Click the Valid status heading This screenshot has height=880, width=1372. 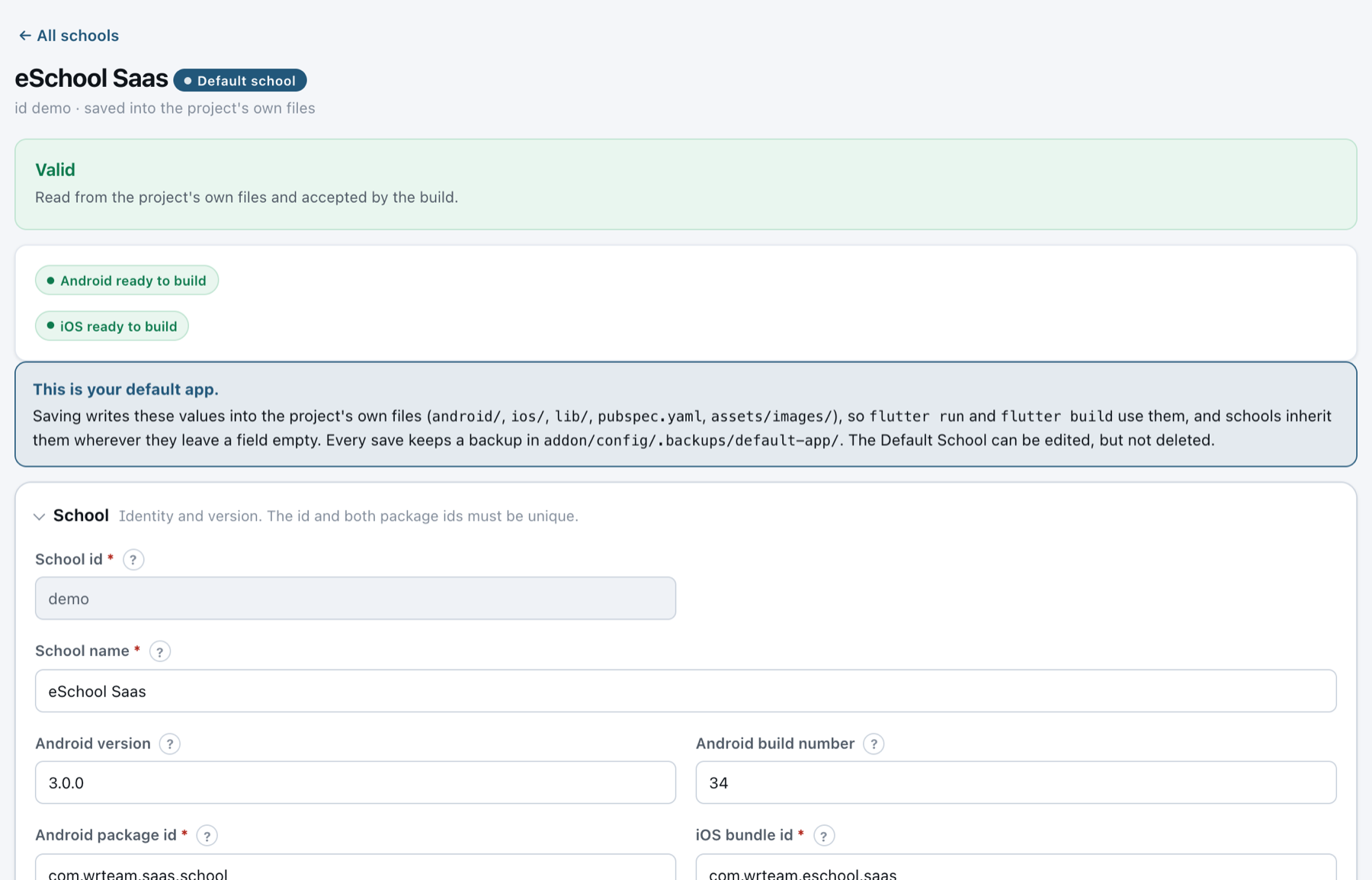(55, 169)
